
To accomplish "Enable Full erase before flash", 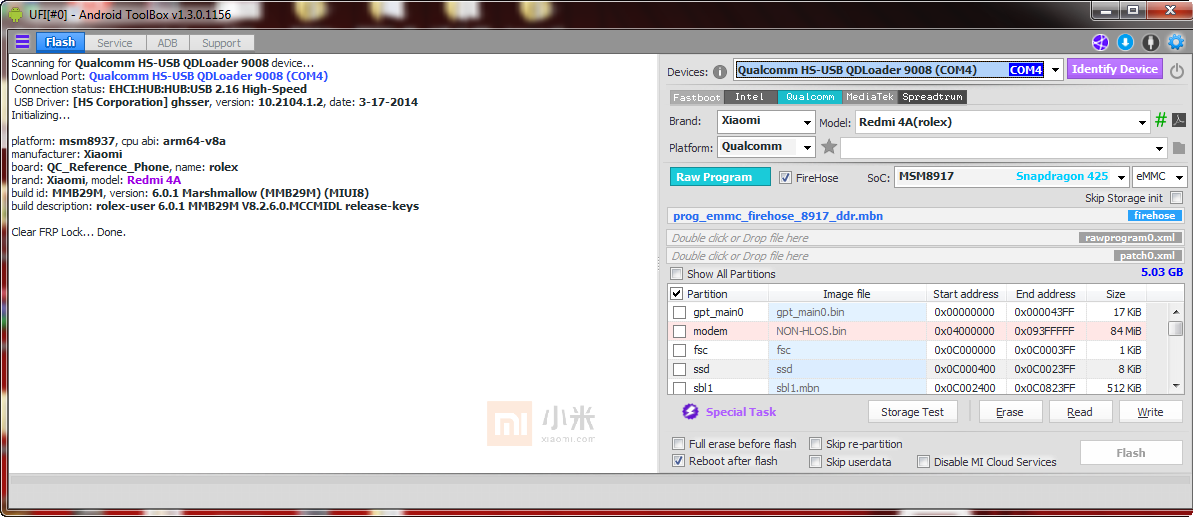I will [x=678, y=444].
